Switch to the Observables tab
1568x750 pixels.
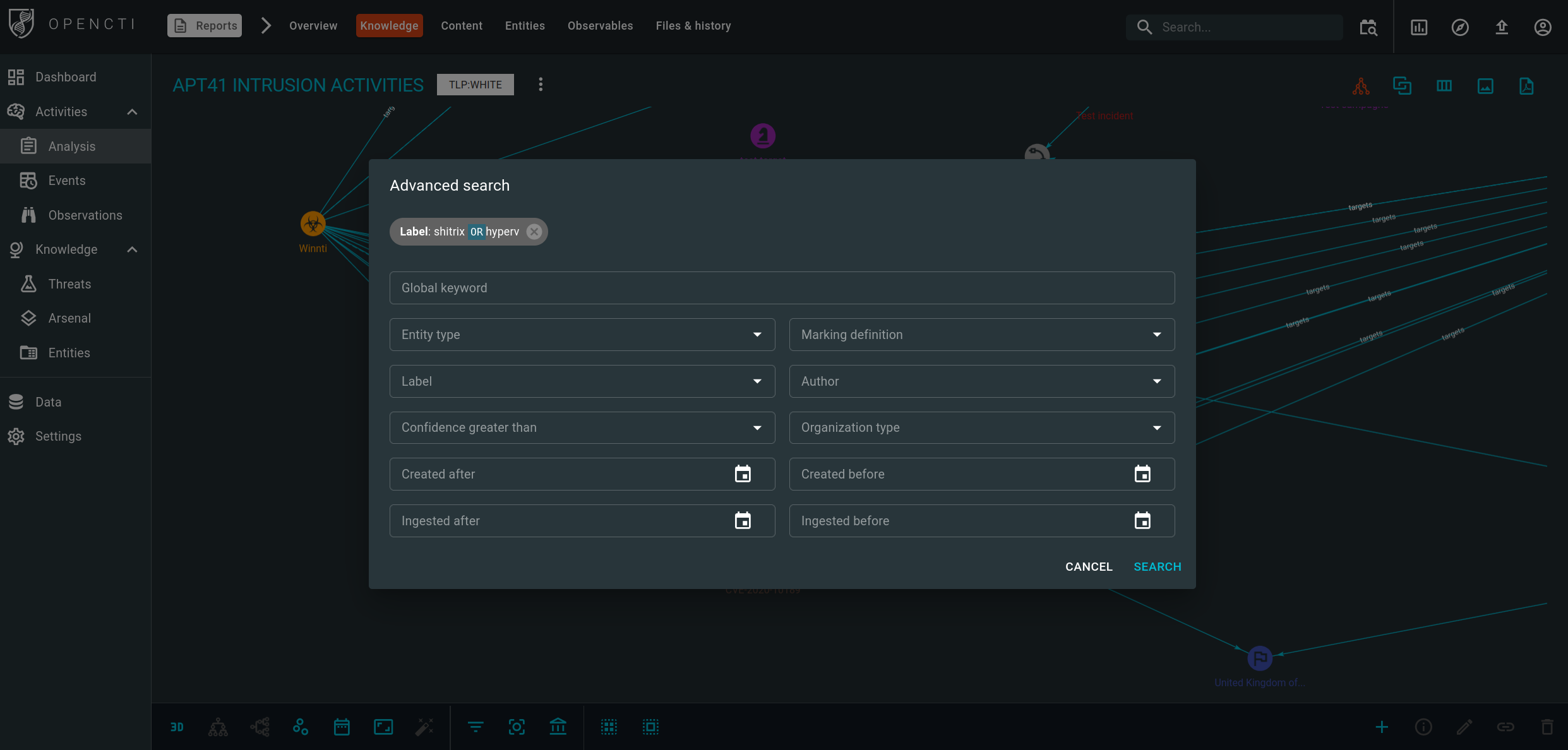pos(600,26)
